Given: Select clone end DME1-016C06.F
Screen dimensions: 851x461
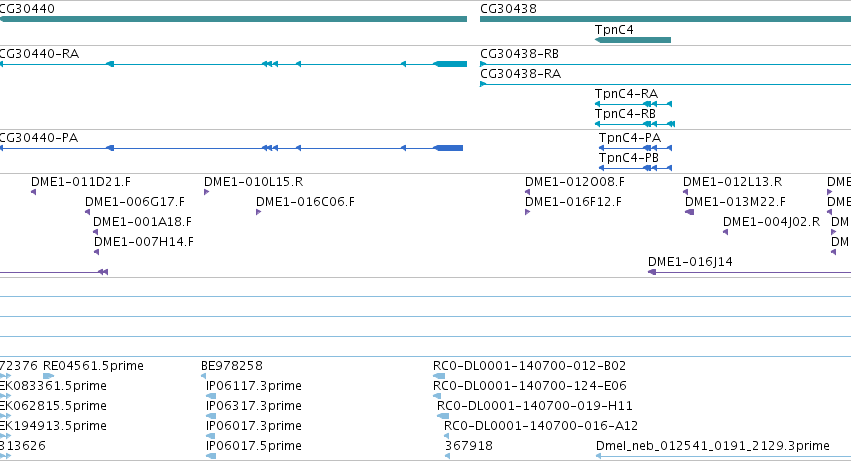Looking at the screenshot, I should coord(258,212).
